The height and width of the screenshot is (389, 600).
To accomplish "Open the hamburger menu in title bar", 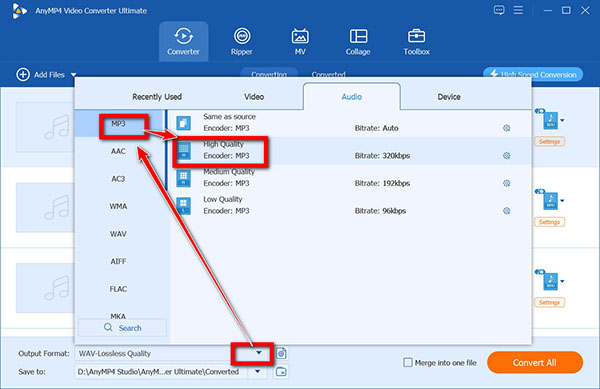I will coord(518,10).
